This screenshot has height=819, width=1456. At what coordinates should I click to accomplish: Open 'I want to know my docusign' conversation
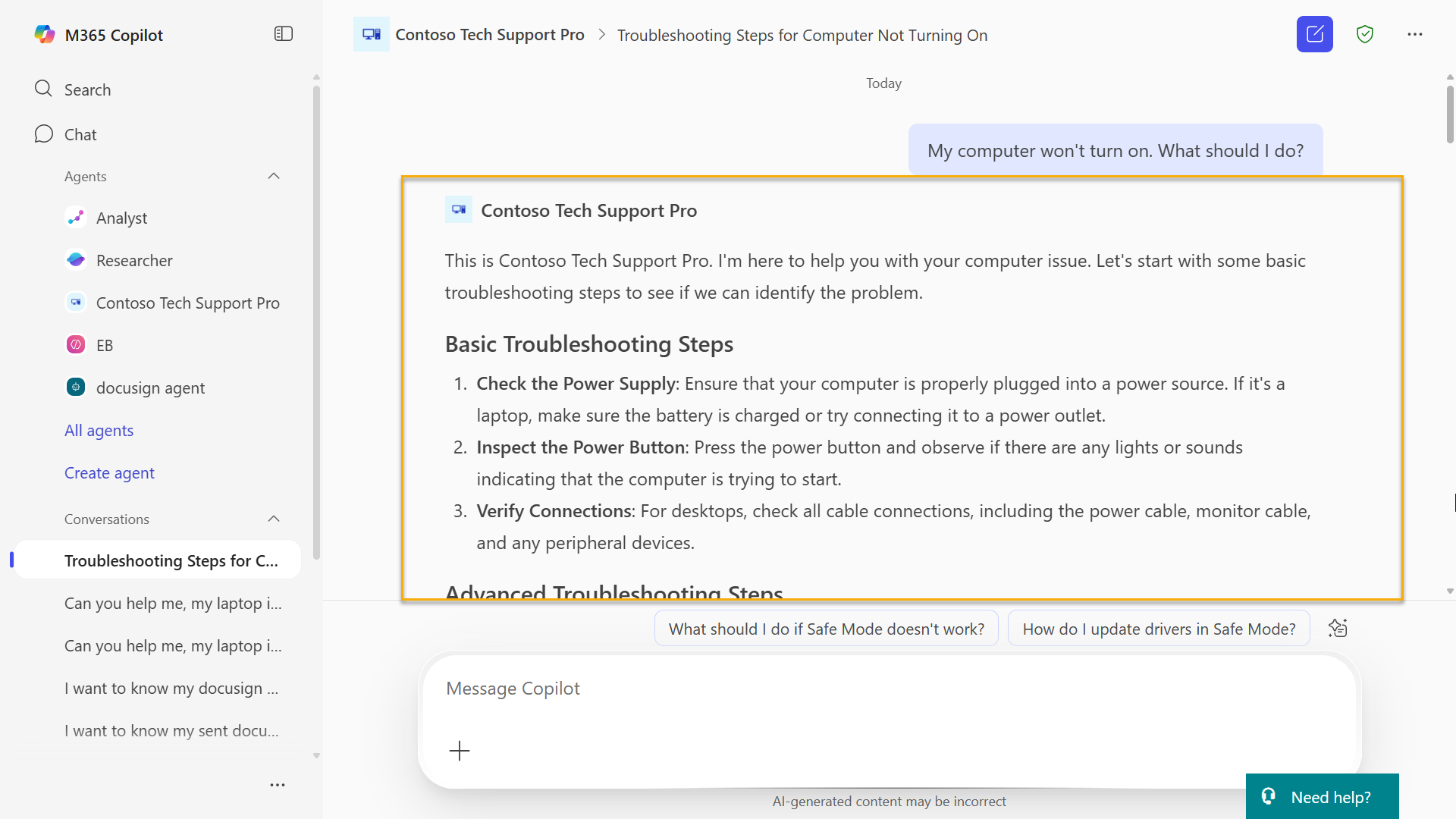point(171,689)
